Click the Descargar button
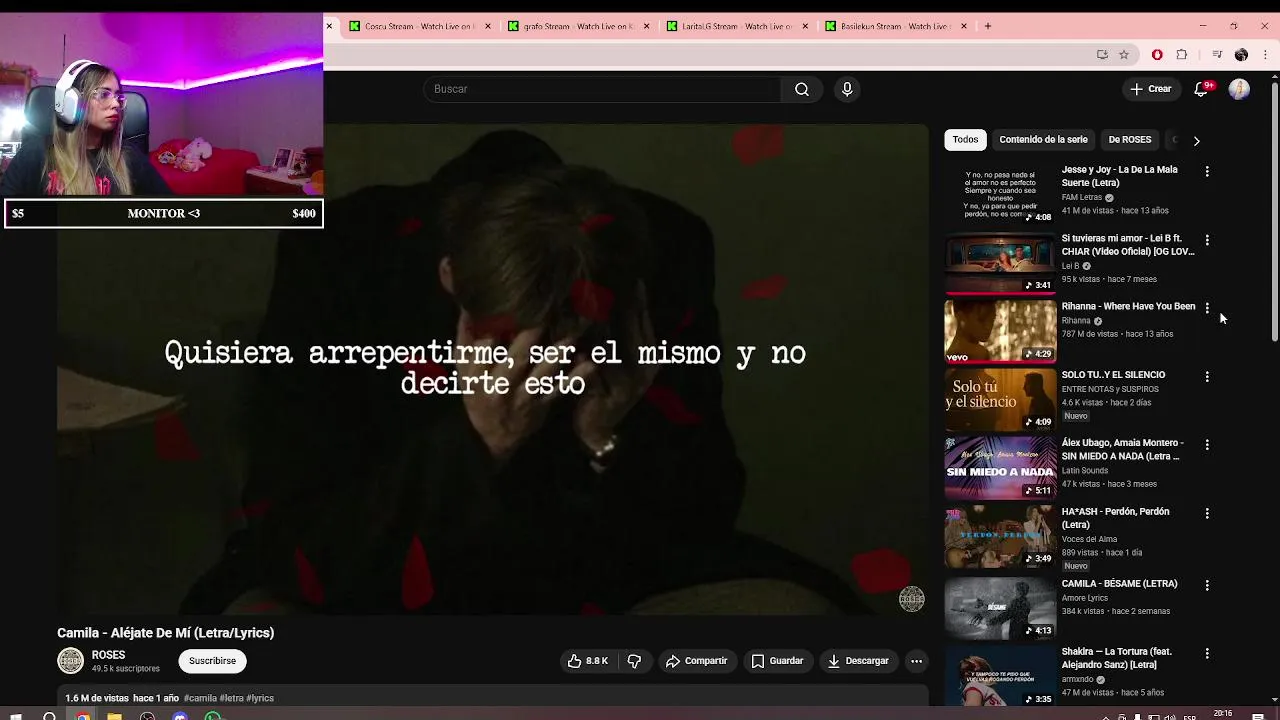1280x720 pixels. pos(858,661)
